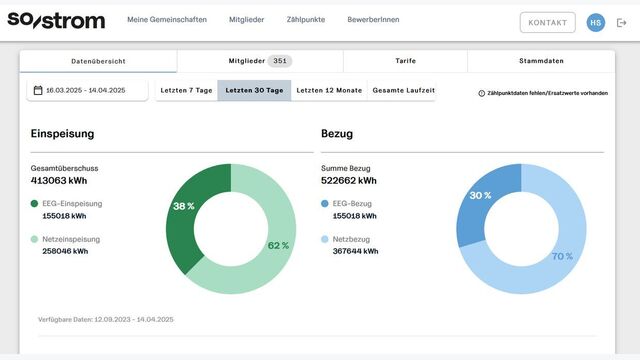Screen dimensions: 640x360
Task: Switch to the Mitglieder 351 tab
Action: coord(260,61)
